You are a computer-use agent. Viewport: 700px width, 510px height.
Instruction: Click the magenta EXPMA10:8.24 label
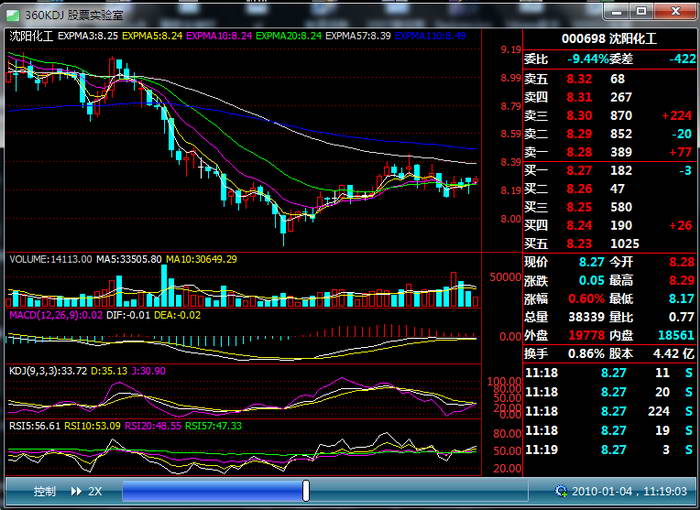pos(219,36)
